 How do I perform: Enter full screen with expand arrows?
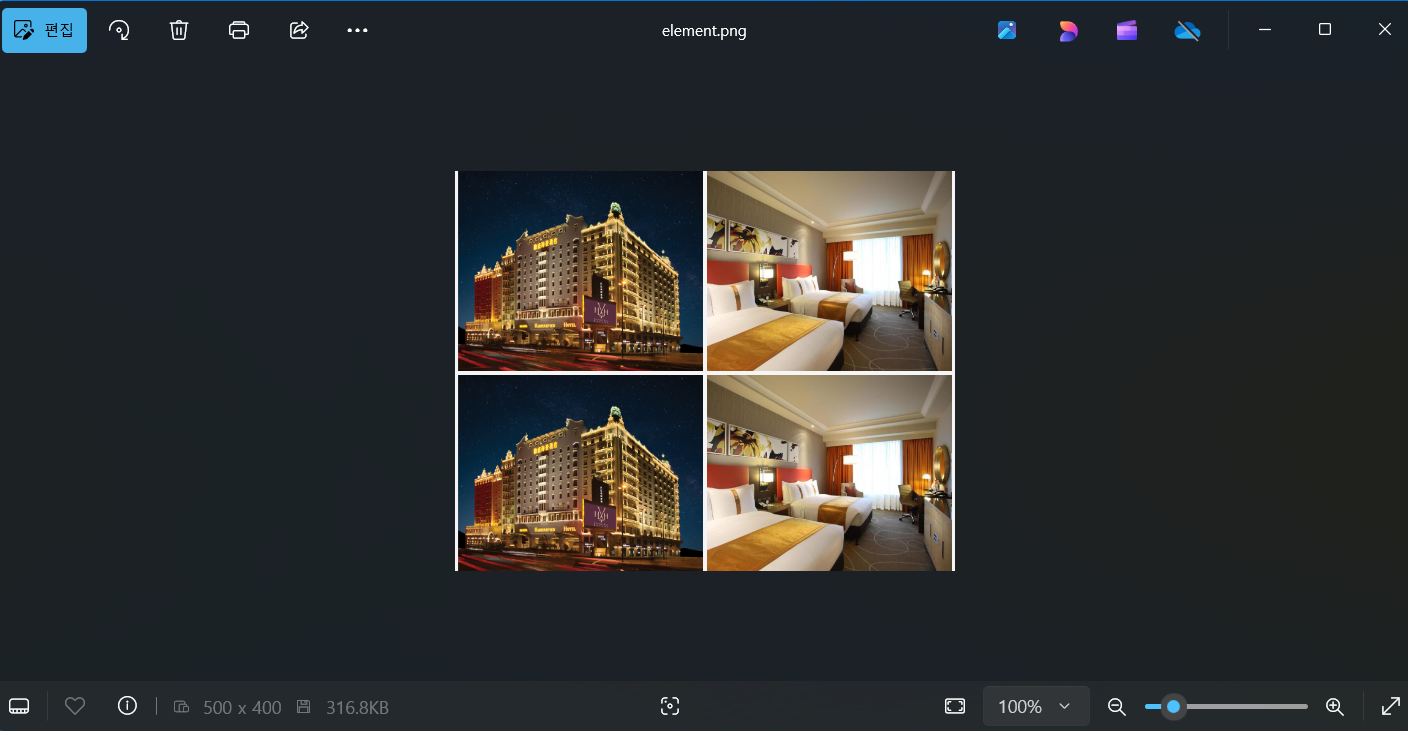click(1390, 707)
